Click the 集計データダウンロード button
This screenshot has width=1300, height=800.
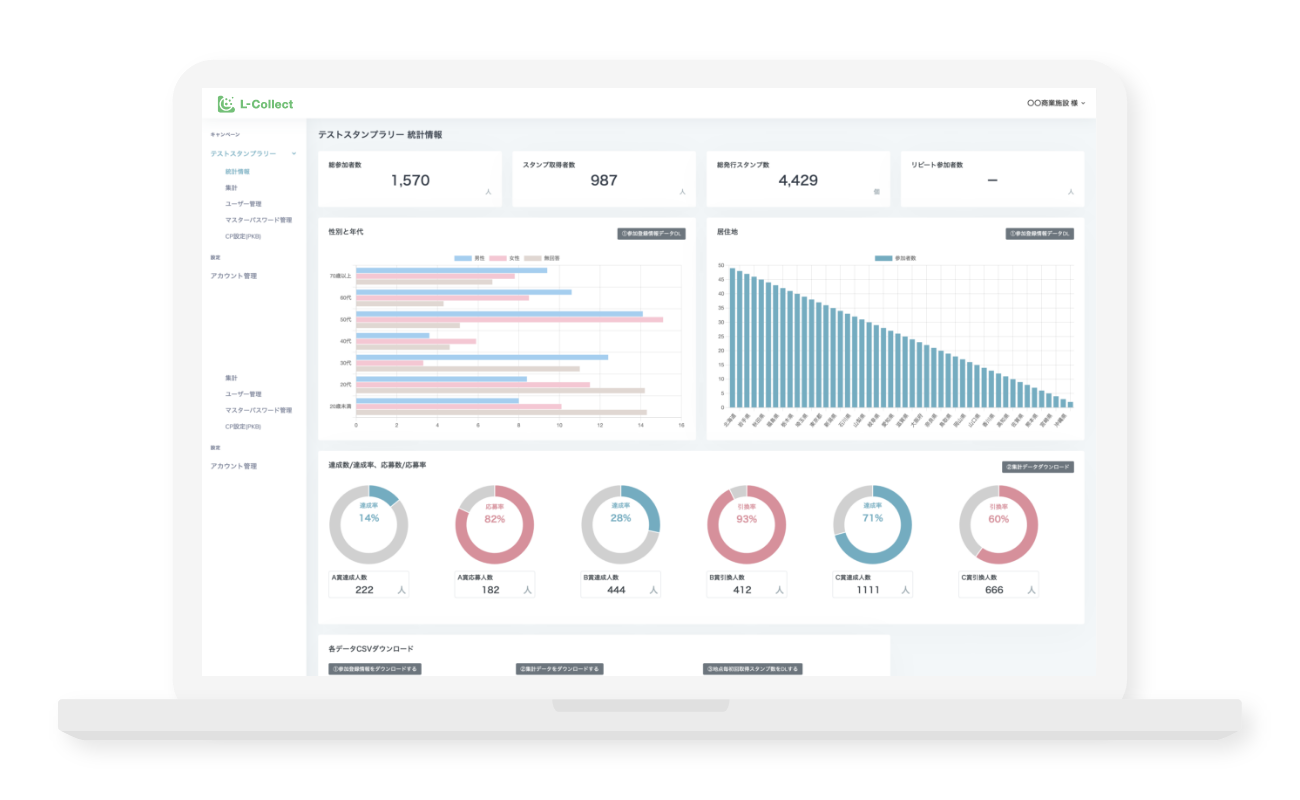pyautogui.click(x=1038, y=467)
